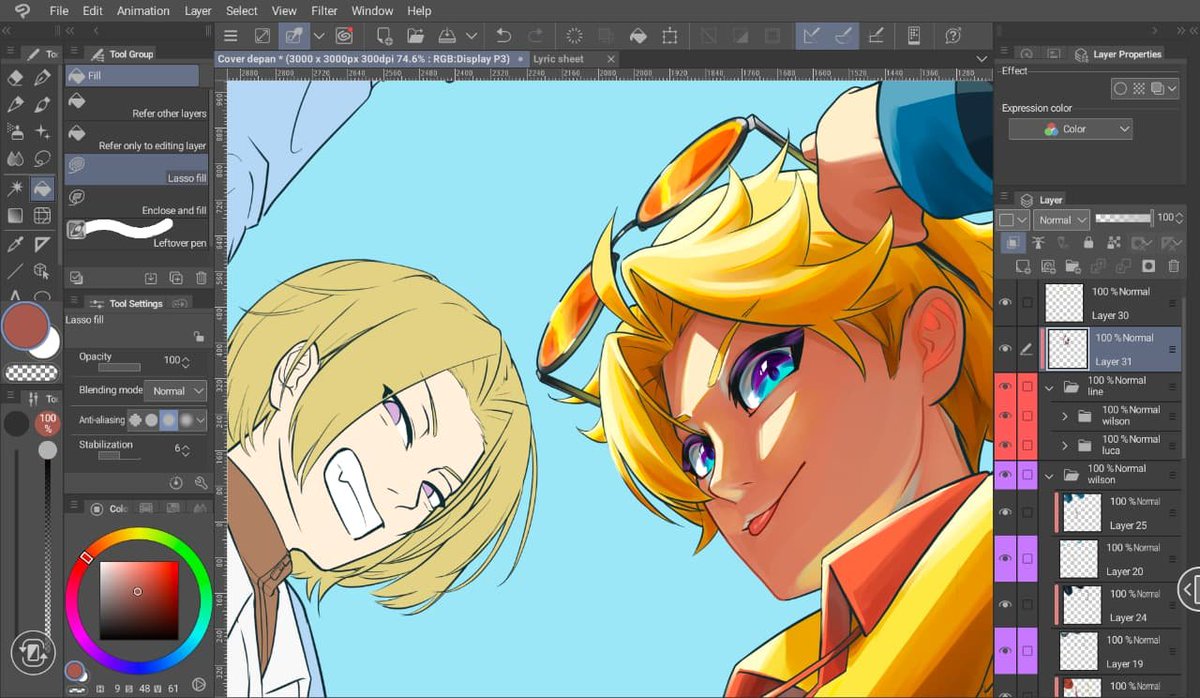Select the Eyedropper tool

point(15,243)
